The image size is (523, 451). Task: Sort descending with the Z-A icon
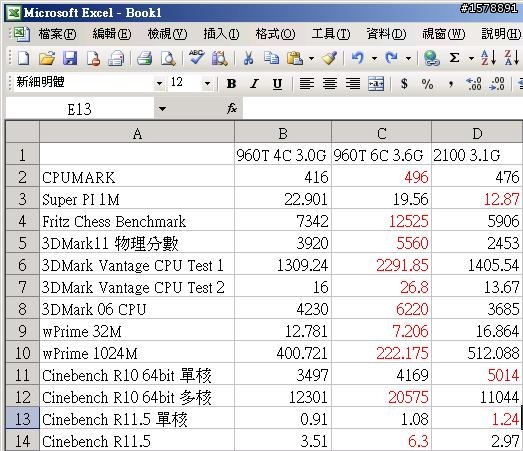pos(512,58)
